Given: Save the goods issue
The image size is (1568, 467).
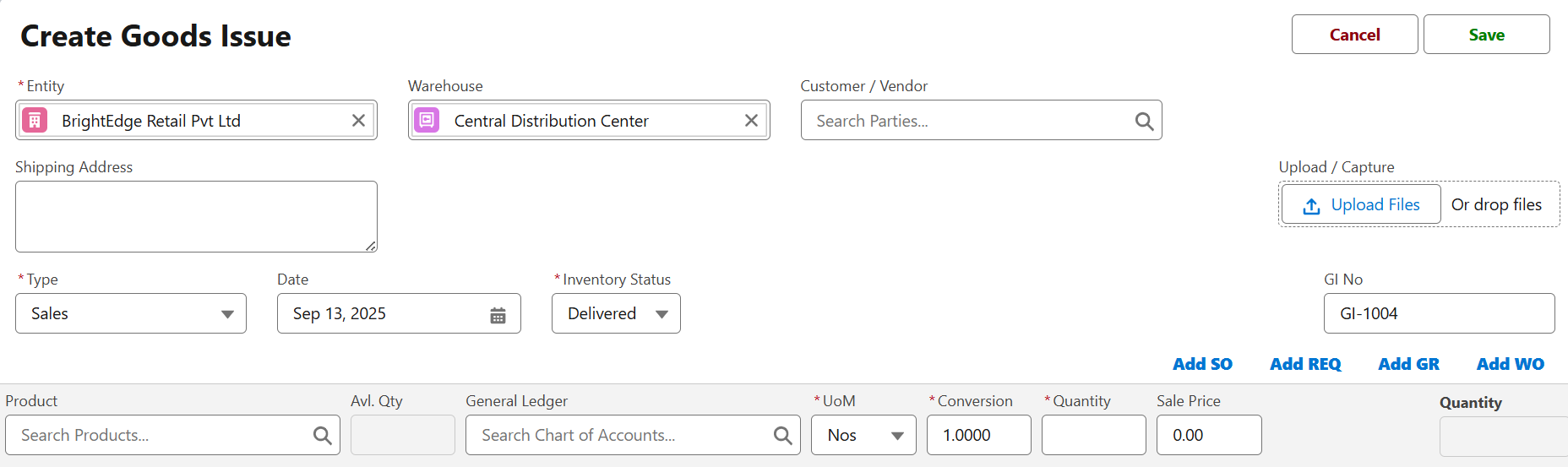Looking at the screenshot, I should click(1486, 35).
